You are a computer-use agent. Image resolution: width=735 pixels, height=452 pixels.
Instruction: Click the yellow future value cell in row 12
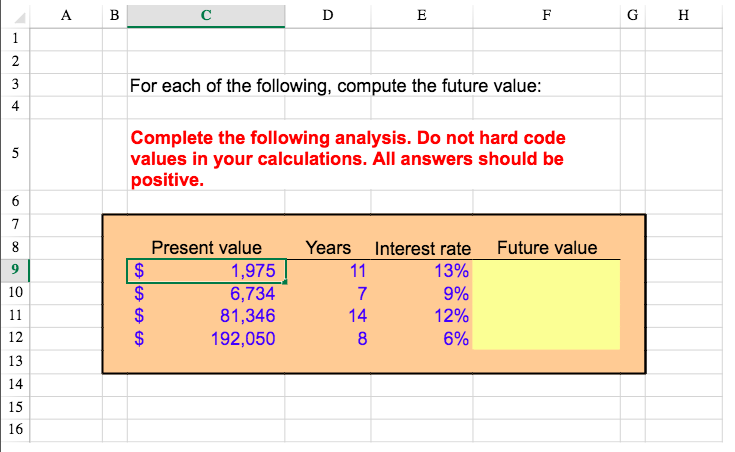point(547,338)
